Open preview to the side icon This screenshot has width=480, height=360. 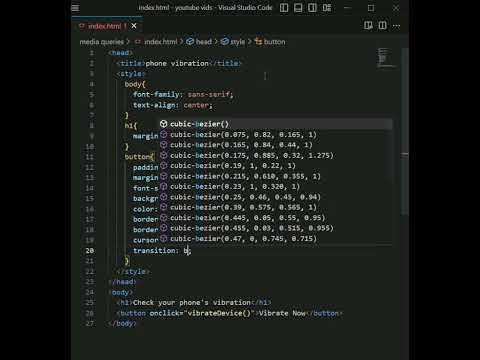[x=368, y=26]
